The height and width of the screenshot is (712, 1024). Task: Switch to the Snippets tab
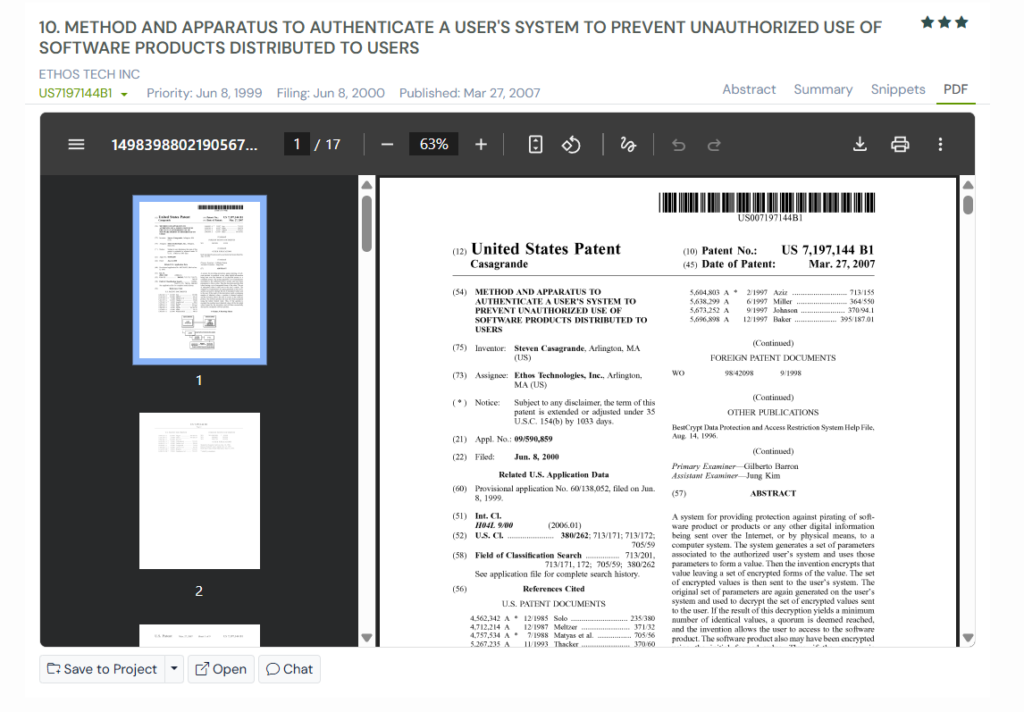(898, 89)
